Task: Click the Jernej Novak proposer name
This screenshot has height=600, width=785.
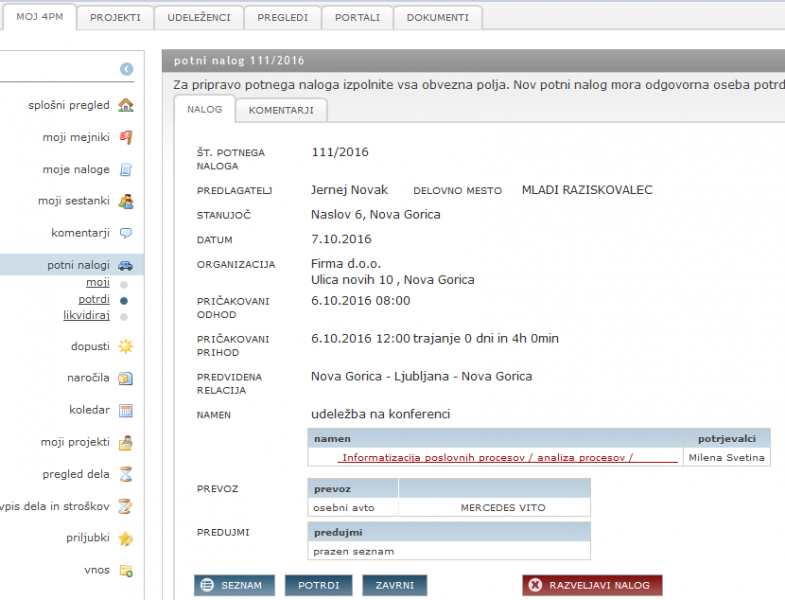Action: tap(349, 190)
